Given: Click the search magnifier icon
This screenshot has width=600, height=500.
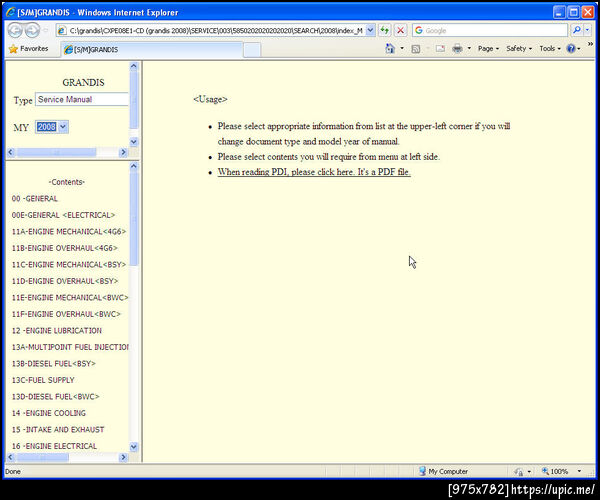Looking at the screenshot, I should (x=576, y=30).
